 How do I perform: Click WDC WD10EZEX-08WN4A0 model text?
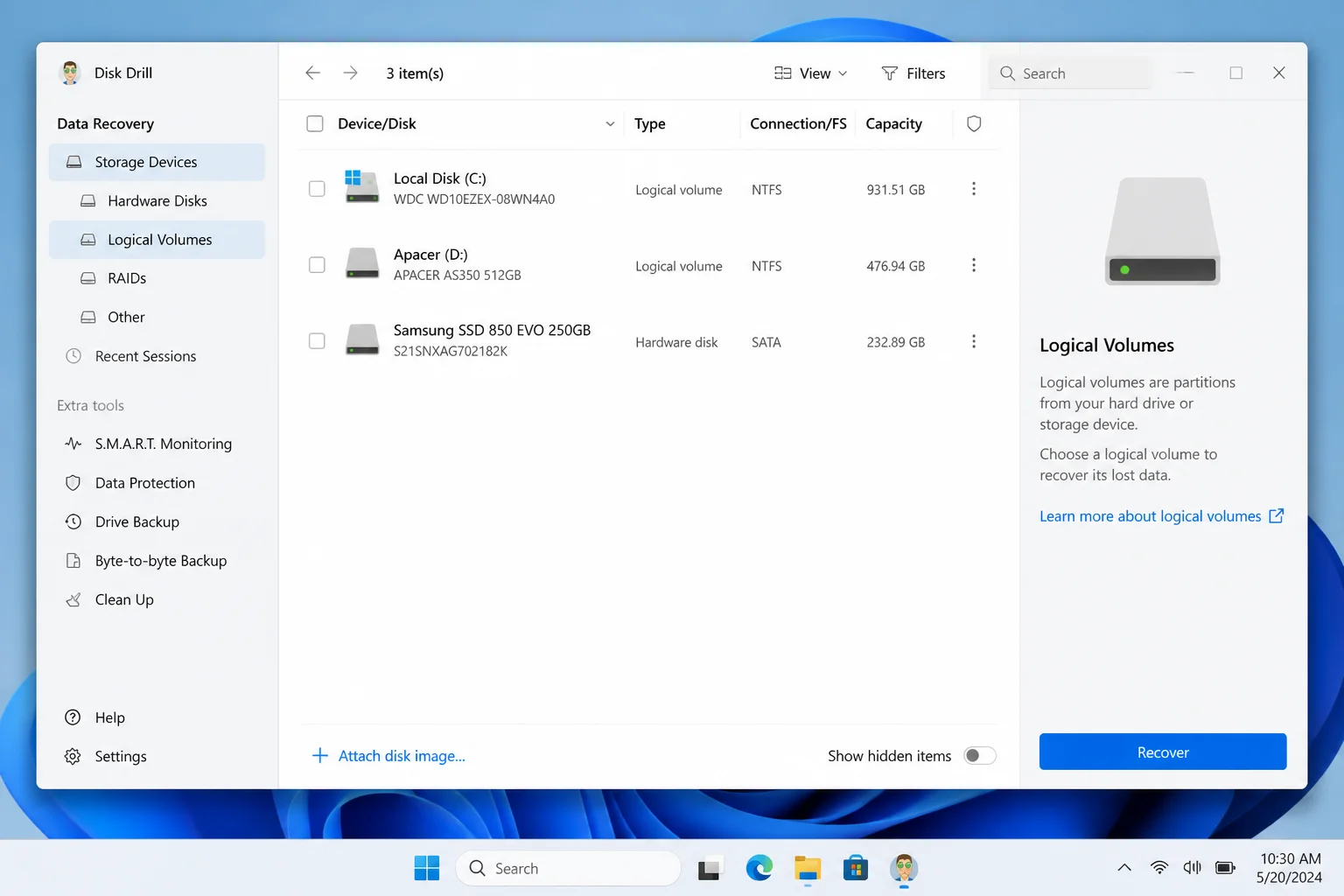tap(474, 199)
